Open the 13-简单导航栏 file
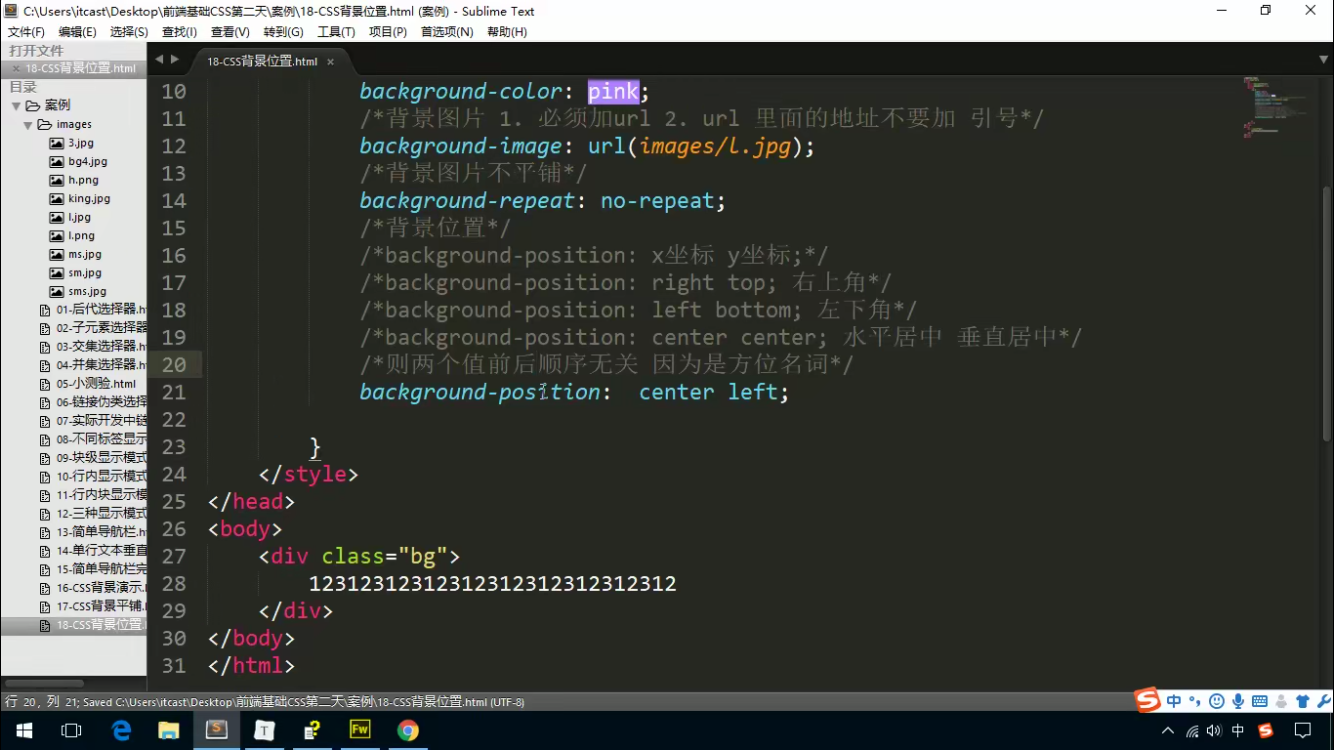This screenshot has width=1334, height=750. 101,532
